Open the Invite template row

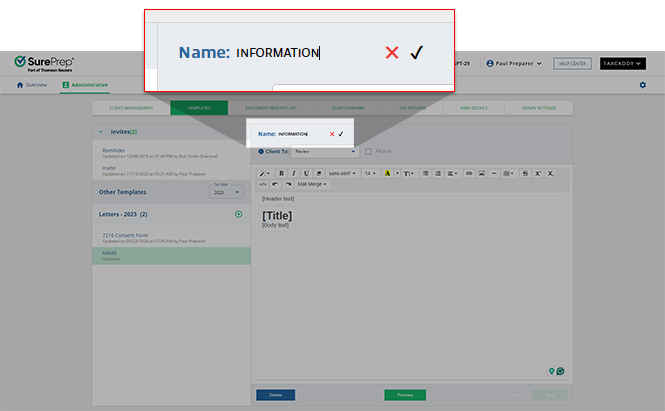(x=171, y=171)
